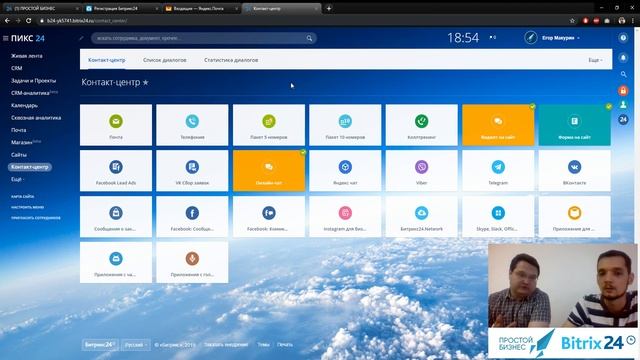Click the help question mark icon
Screen dimensions: 640x360
coord(623,38)
